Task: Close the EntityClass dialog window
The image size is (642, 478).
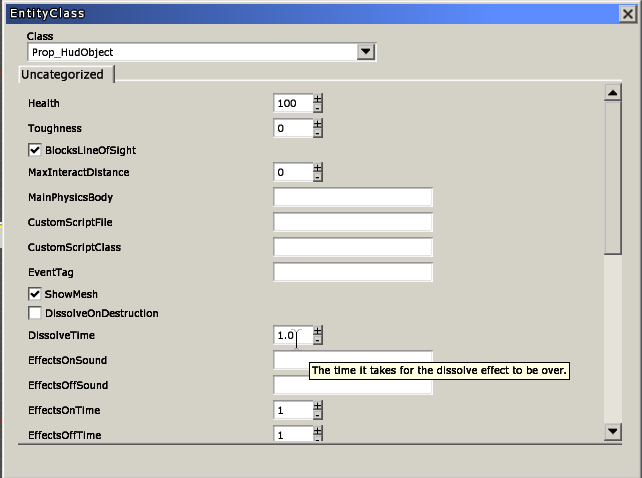Action: click(628, 13)
